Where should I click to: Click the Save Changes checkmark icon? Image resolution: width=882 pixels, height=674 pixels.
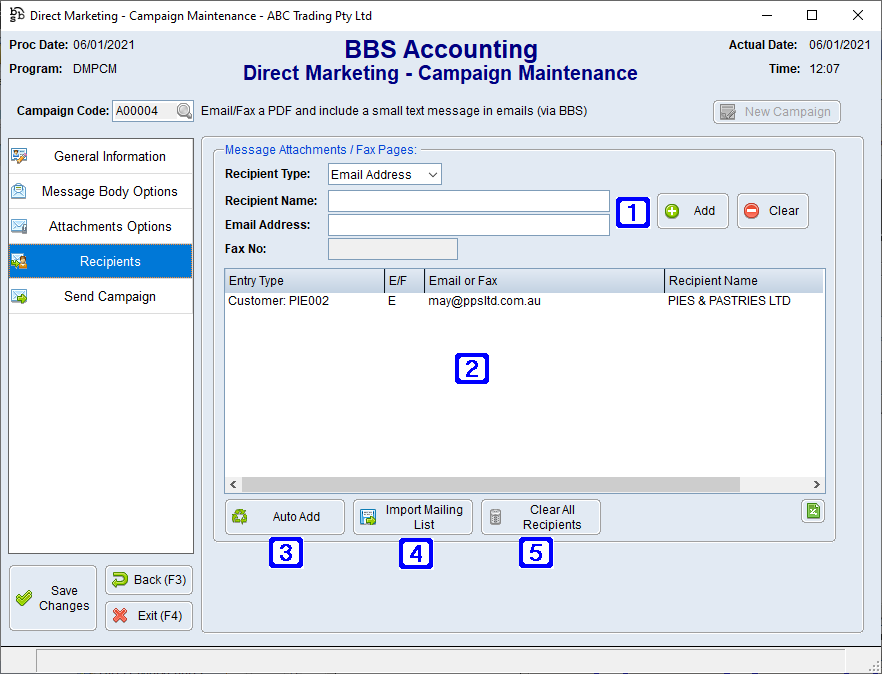point(25,597)
